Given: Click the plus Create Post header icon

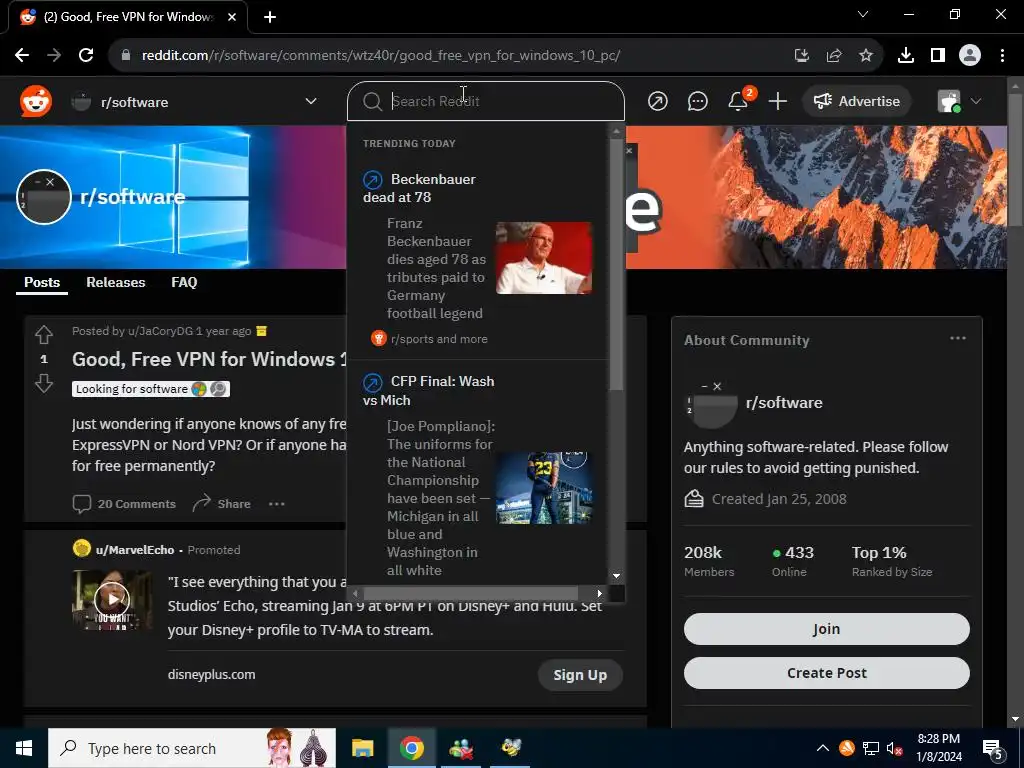Looking at the screenshot, I should click(778, 101).
